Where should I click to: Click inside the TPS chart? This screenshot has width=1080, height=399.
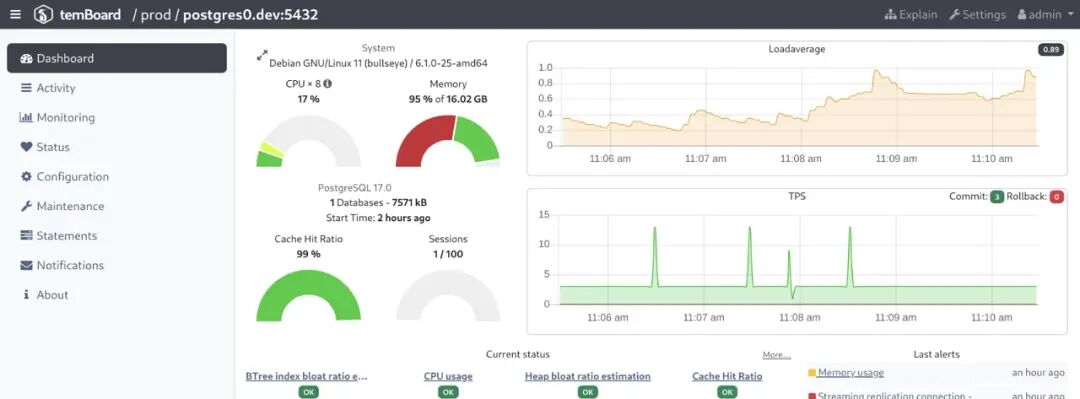tap(798, 260)
